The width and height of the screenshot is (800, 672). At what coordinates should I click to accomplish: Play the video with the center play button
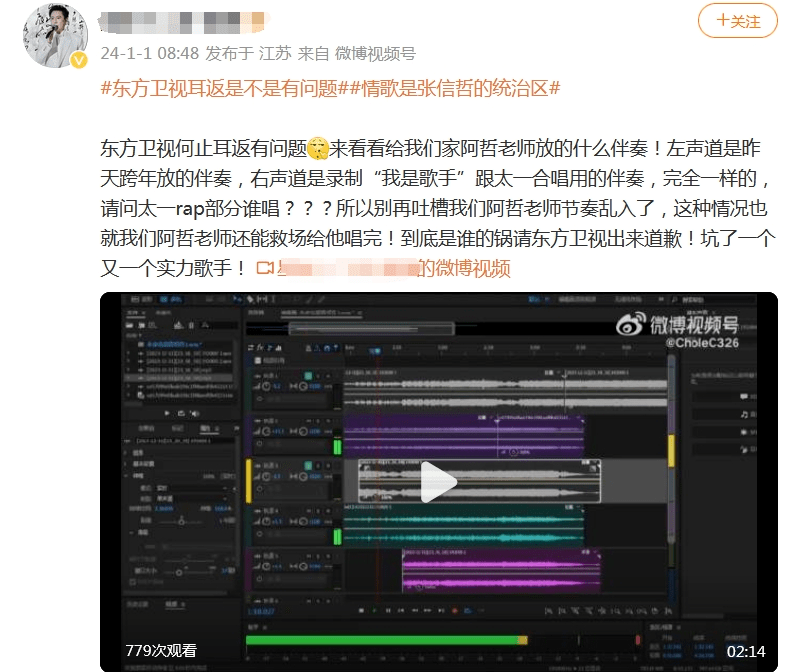point(438,482)
